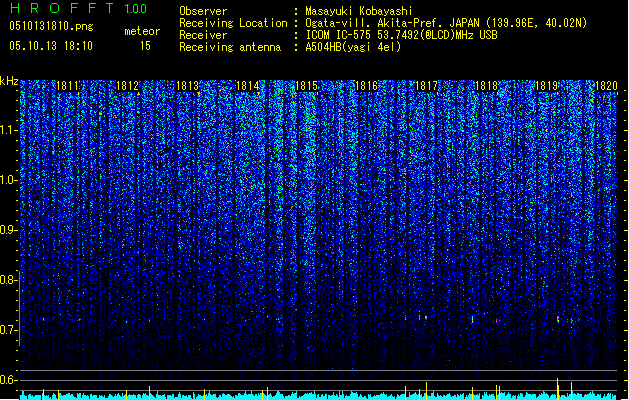Click the 1819 time marker
Screen dimensions: 629x400
[x=547, y=86]
